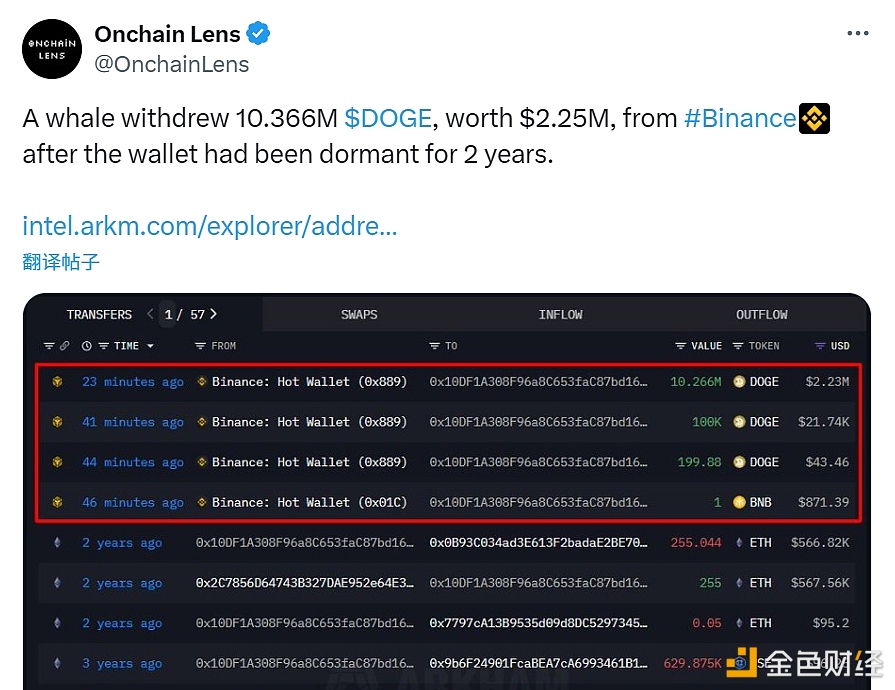Image resolution: width=895 pixels, height=690 pixels.
Task: Click the clock icon next to TIME
Action: pos(87,346)
